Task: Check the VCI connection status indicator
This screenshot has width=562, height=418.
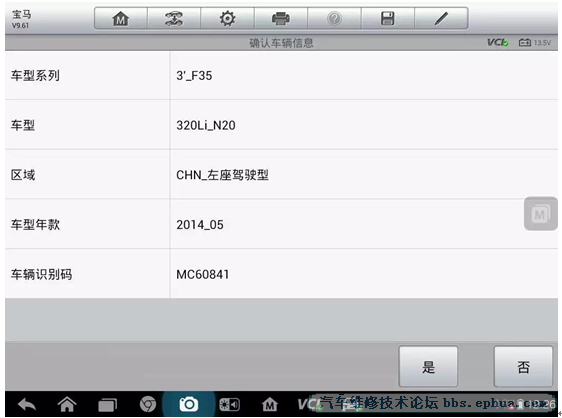Action: (x=497, y=42)
